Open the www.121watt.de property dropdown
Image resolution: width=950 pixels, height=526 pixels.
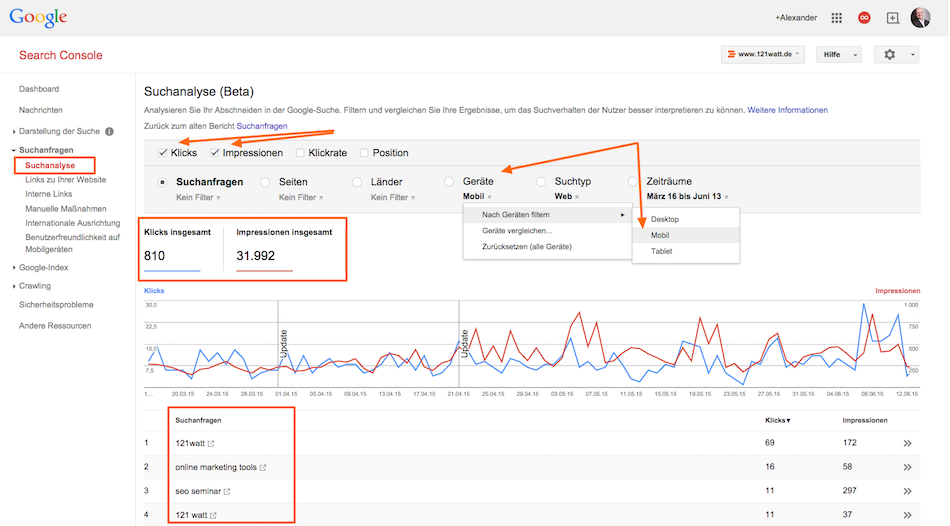763,55
